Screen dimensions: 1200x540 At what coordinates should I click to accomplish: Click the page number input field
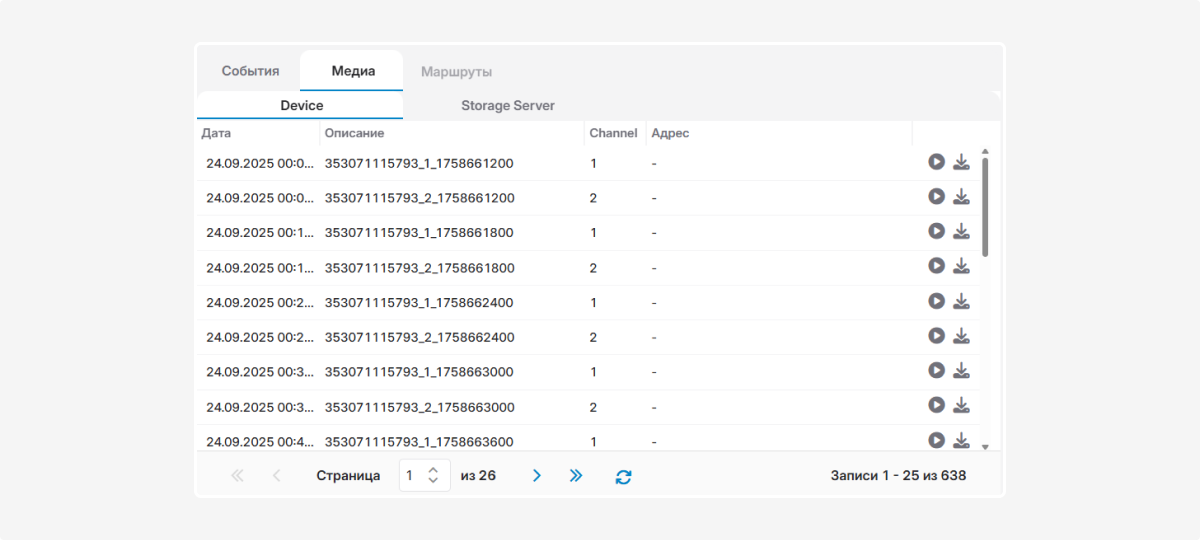(x=412, y=476)
